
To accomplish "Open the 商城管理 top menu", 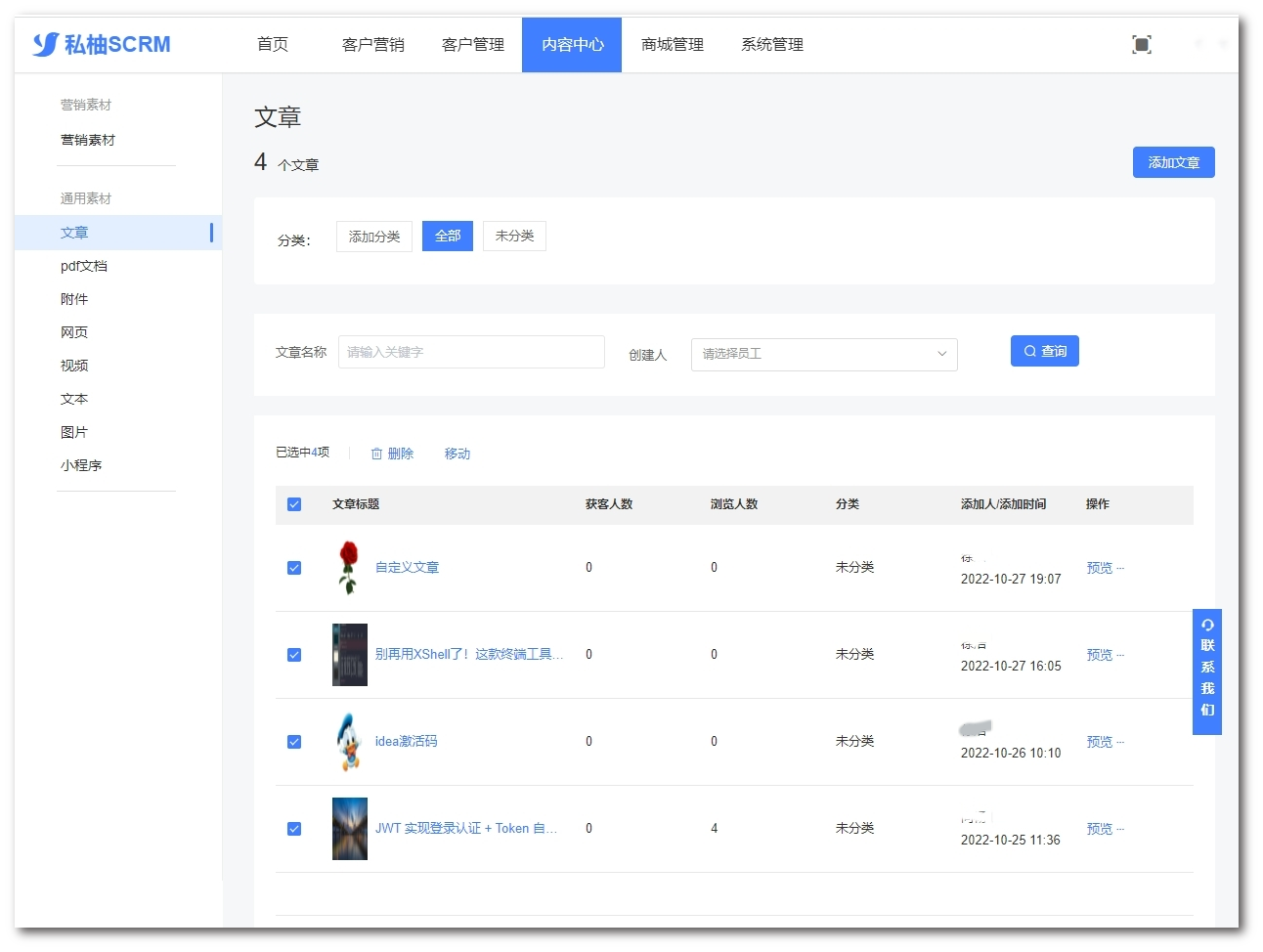I will click(x=673, y=45).
